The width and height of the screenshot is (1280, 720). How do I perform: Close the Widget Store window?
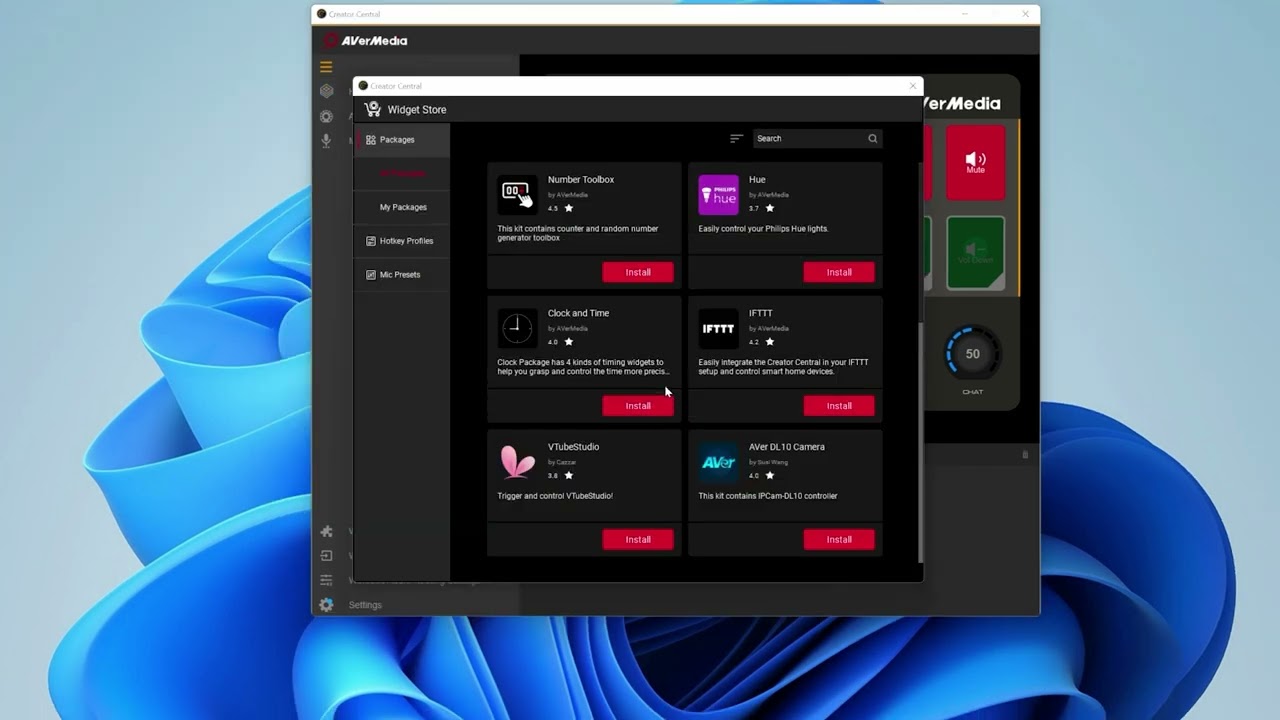(x=912, y=86)
